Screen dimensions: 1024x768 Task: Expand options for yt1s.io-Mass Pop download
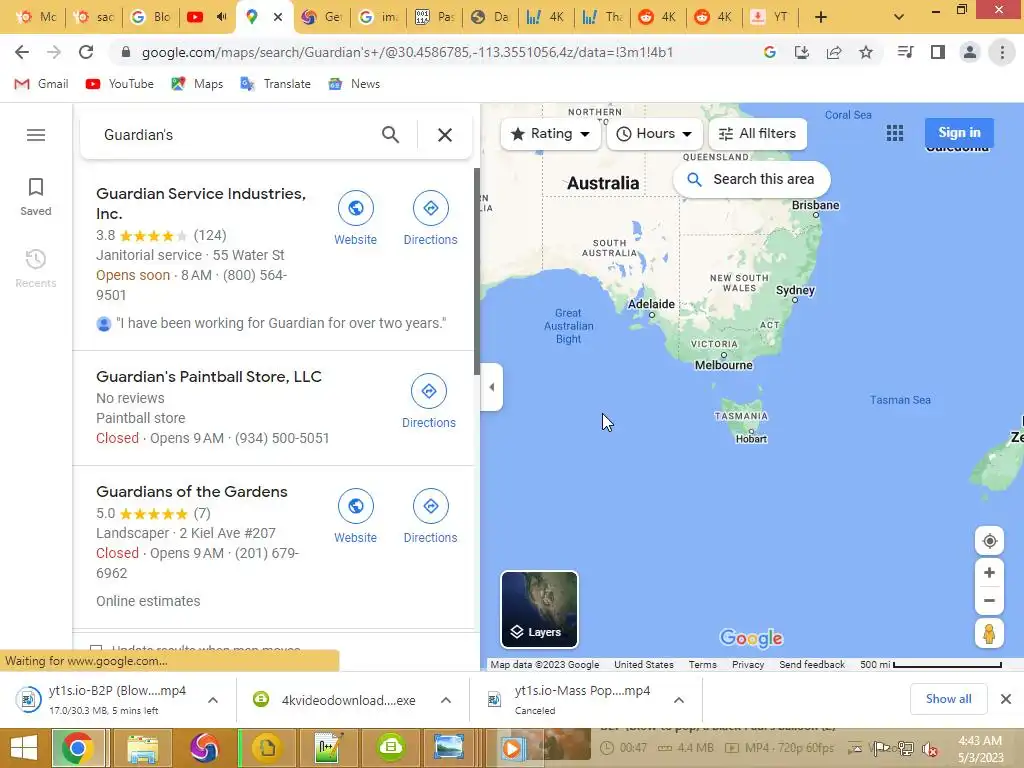(x=679, y=700)
